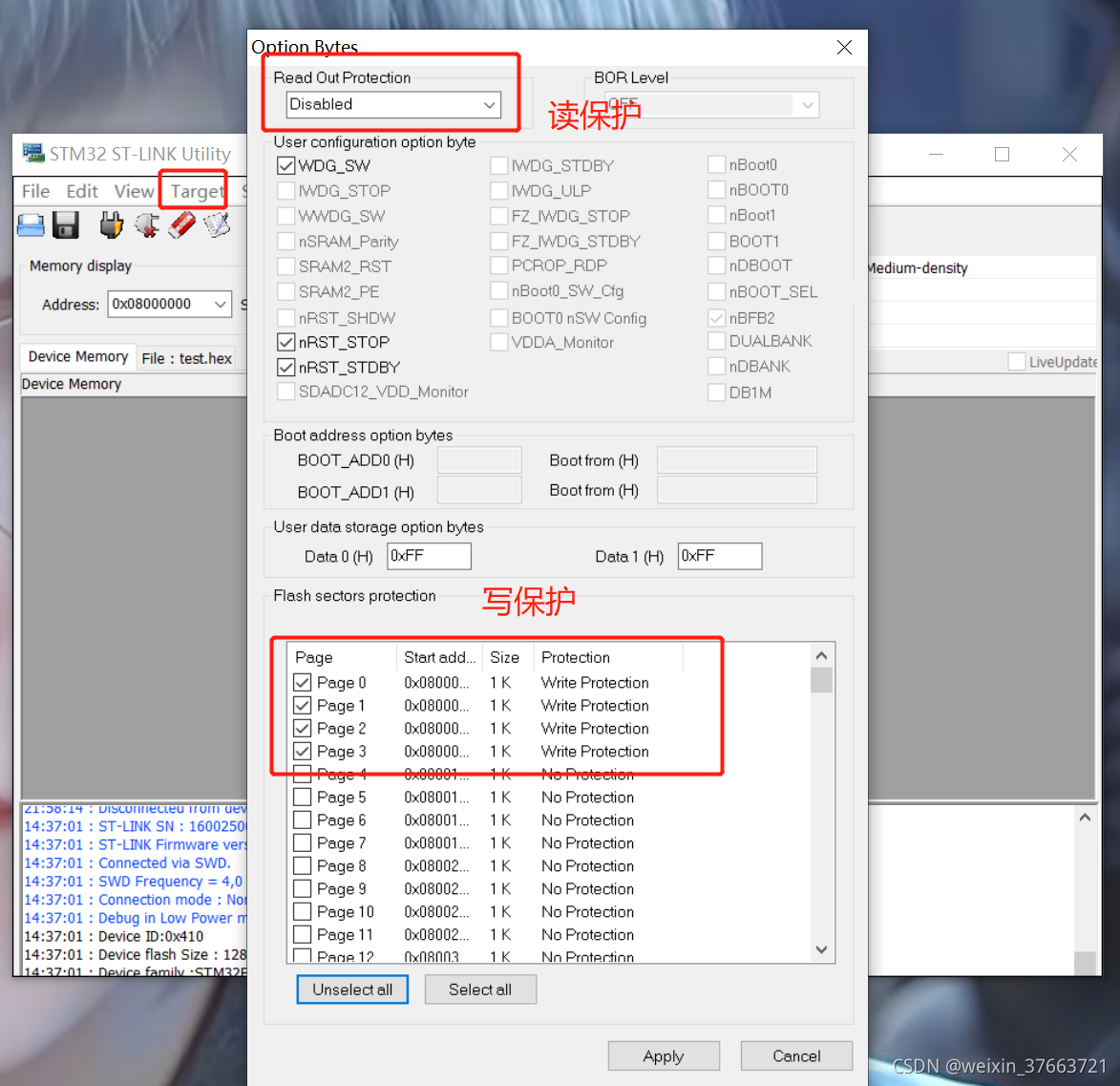Select the Page 7 row label
The image size is (1120, 1086).
point(342,843)
